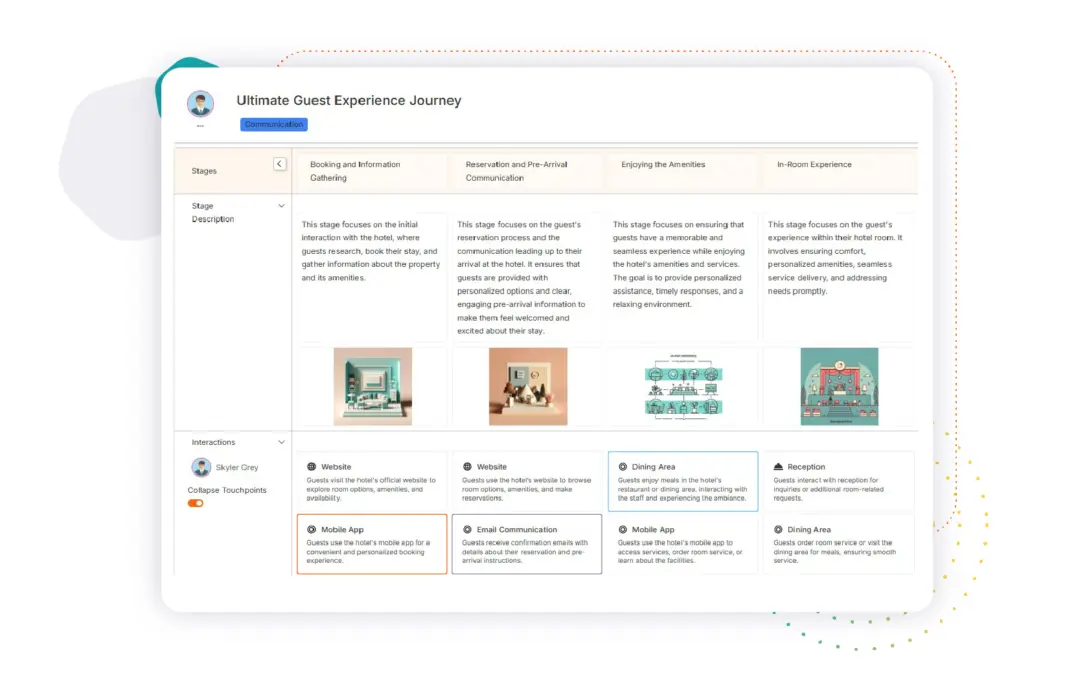The width and height of the screenshot is (1076, 700).
Task: Collapse the Interactions section
Action: click(x=281, y=441)
